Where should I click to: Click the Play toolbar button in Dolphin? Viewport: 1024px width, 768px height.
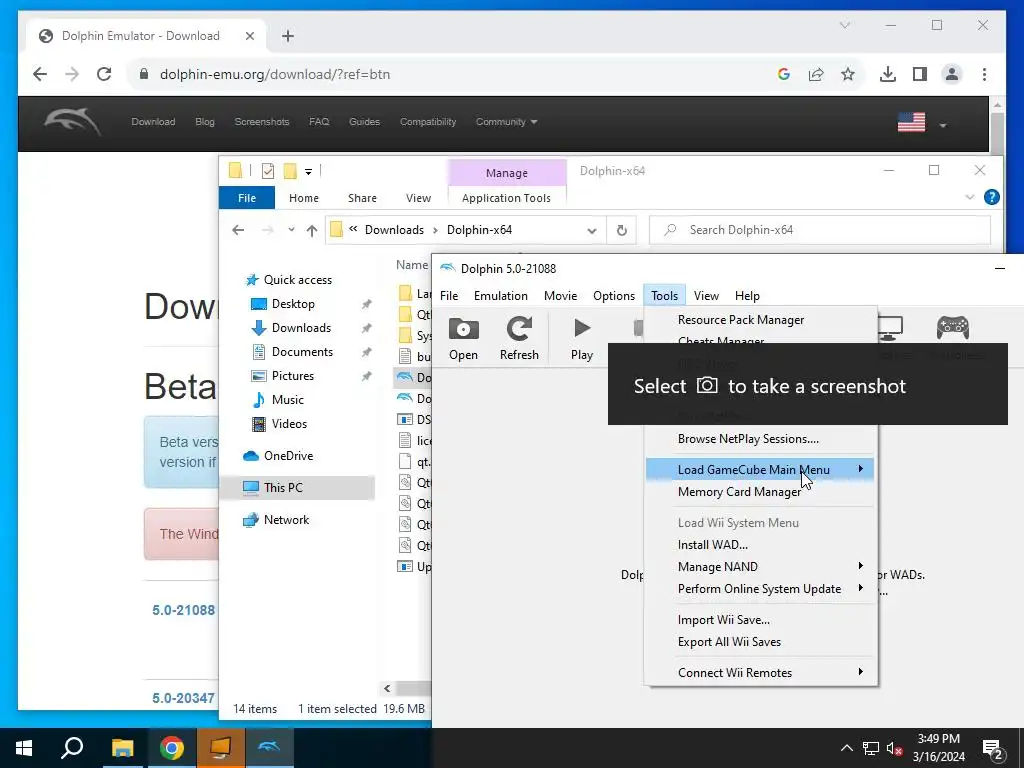[581, 338]
